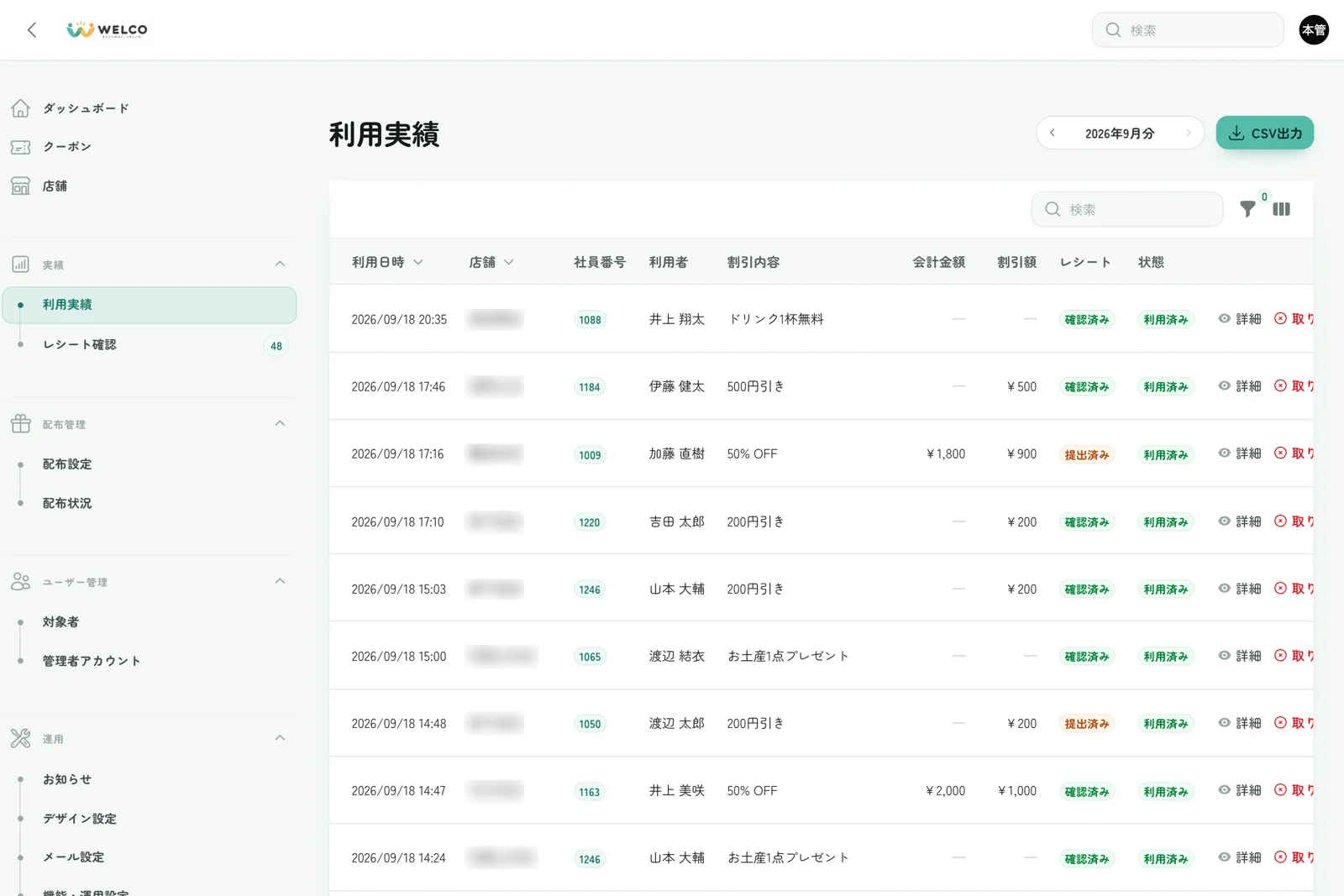Focus the table 検索 field
1344x896 pixels.
pyautogui.click(x=1127, y=209)
